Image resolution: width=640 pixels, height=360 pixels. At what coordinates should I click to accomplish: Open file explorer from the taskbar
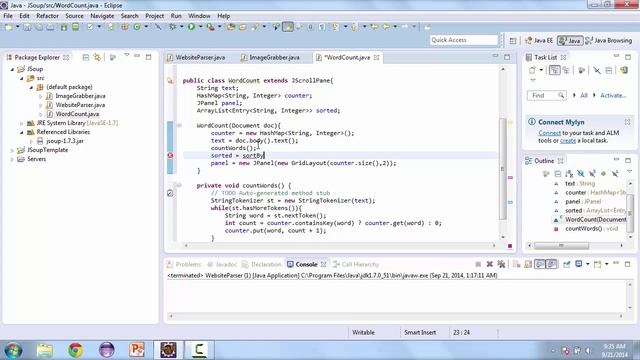point(44,350)
